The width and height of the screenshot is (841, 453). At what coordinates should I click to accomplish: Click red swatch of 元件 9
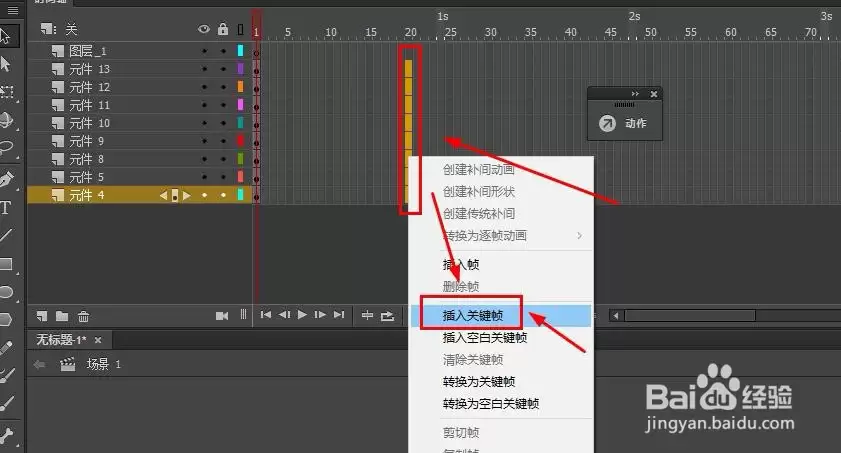[x=240, y=141]
